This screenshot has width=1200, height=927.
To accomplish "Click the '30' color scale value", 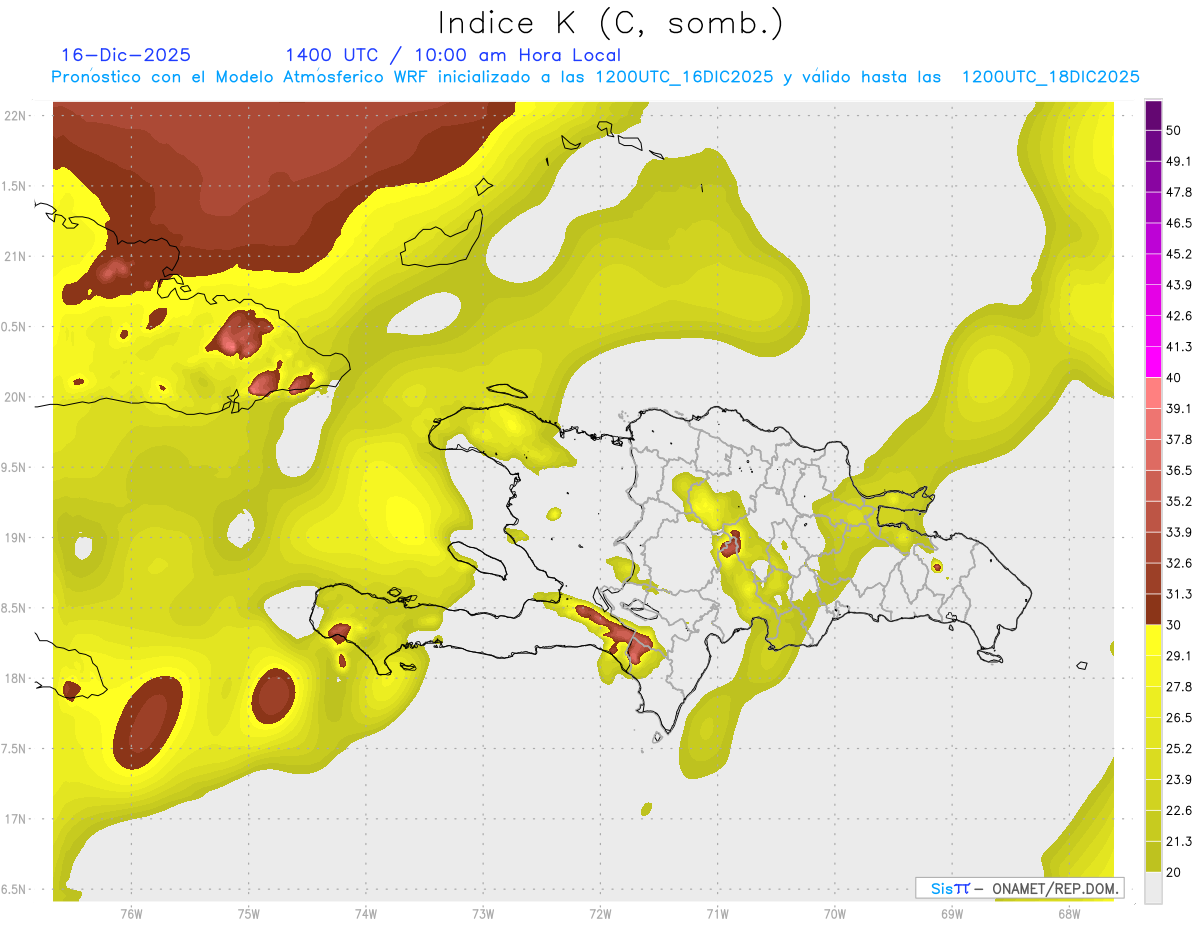I will pyautogui.click(x=1175, y=625).
